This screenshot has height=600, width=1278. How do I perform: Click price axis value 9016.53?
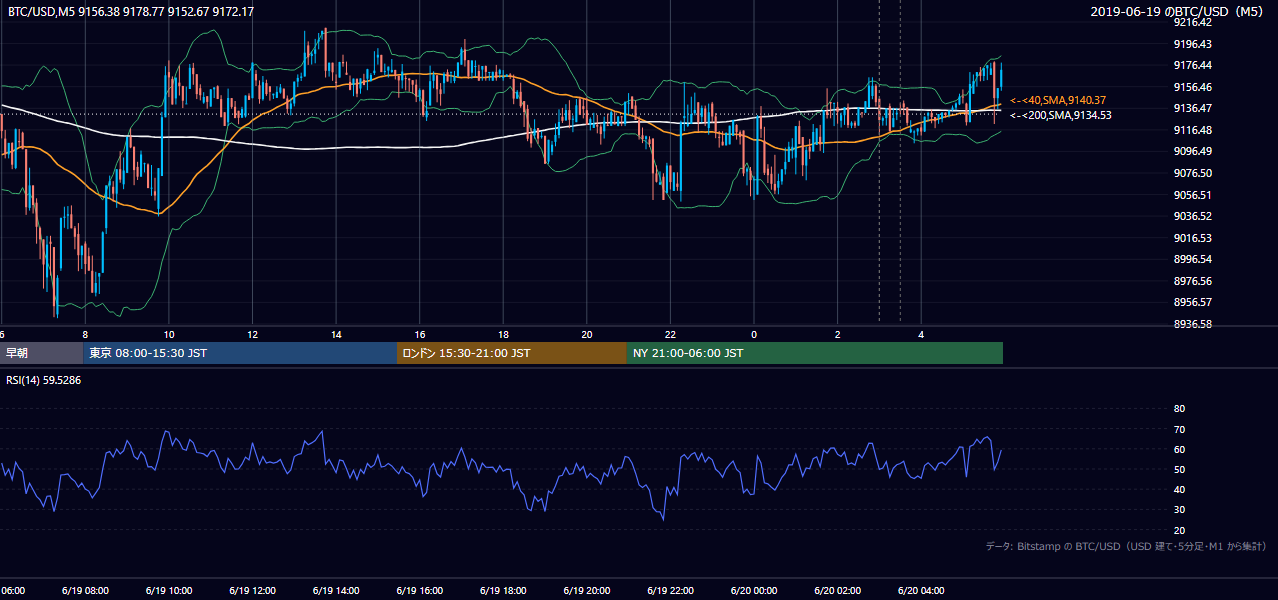(x=1192, y=238)
